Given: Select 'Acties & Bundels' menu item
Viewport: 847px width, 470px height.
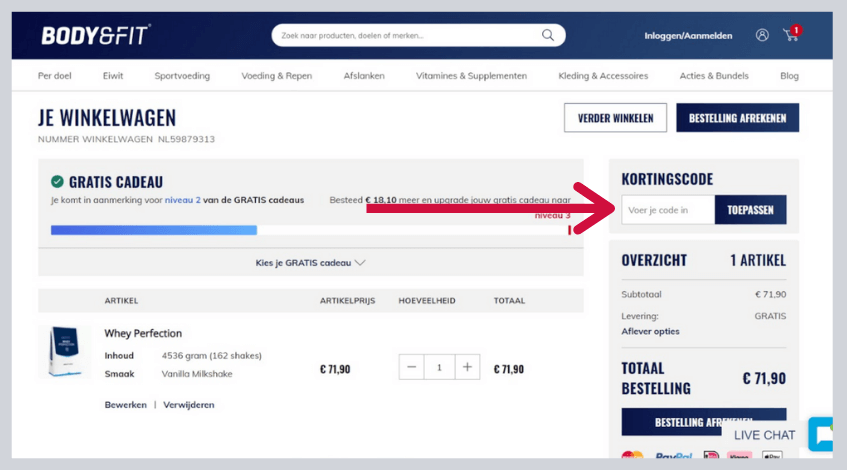Looking at the screenshot, I should (x=713, y=76).
